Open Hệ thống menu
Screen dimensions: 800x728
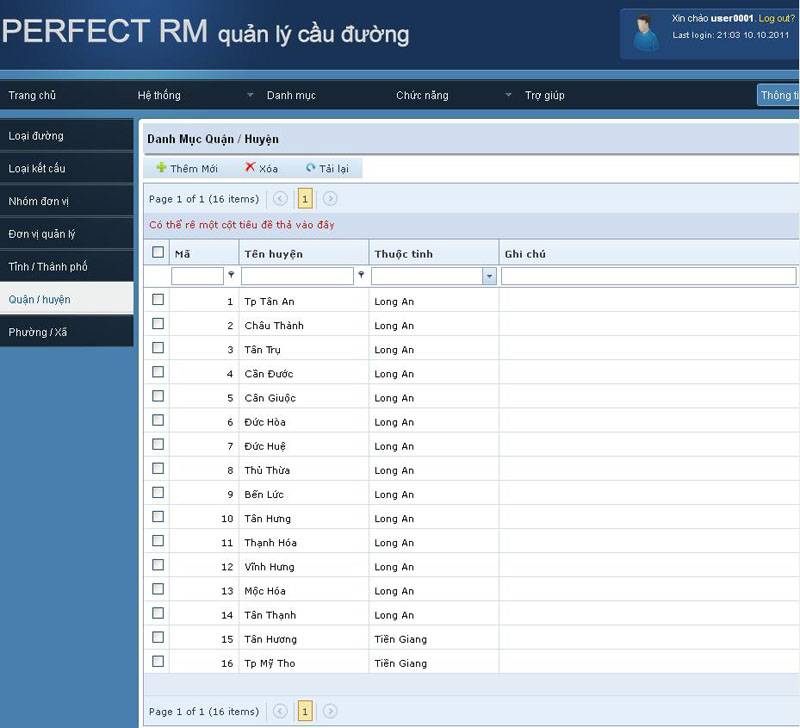(159, 95)
